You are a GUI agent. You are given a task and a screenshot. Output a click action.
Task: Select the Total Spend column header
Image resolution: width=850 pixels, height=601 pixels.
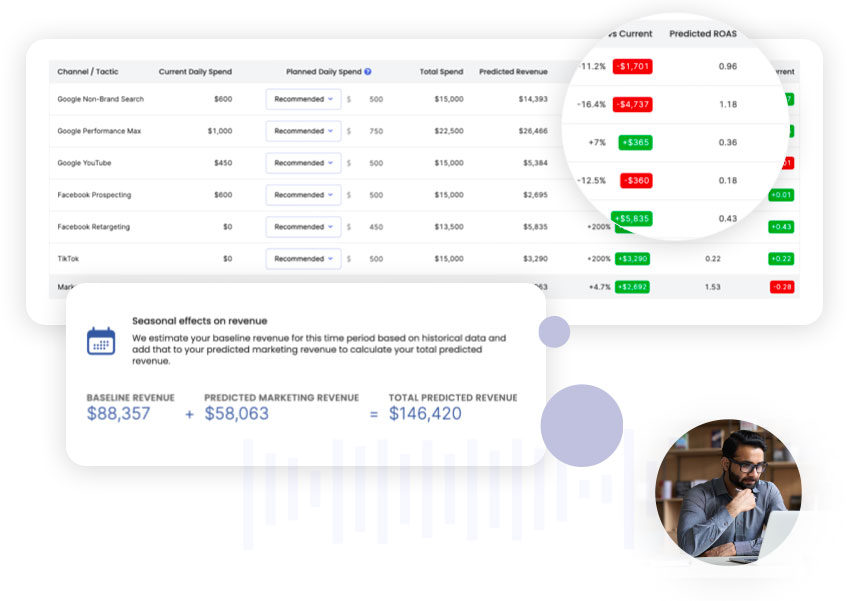pyautogui.click(x=441, y=72)
